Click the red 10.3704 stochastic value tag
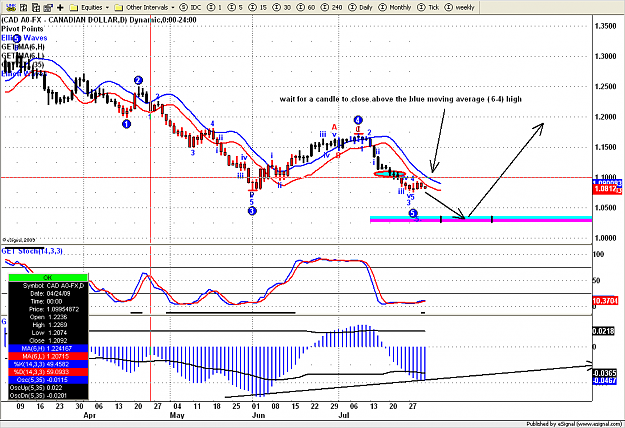625x428 pixels. (x=605, y=300)
